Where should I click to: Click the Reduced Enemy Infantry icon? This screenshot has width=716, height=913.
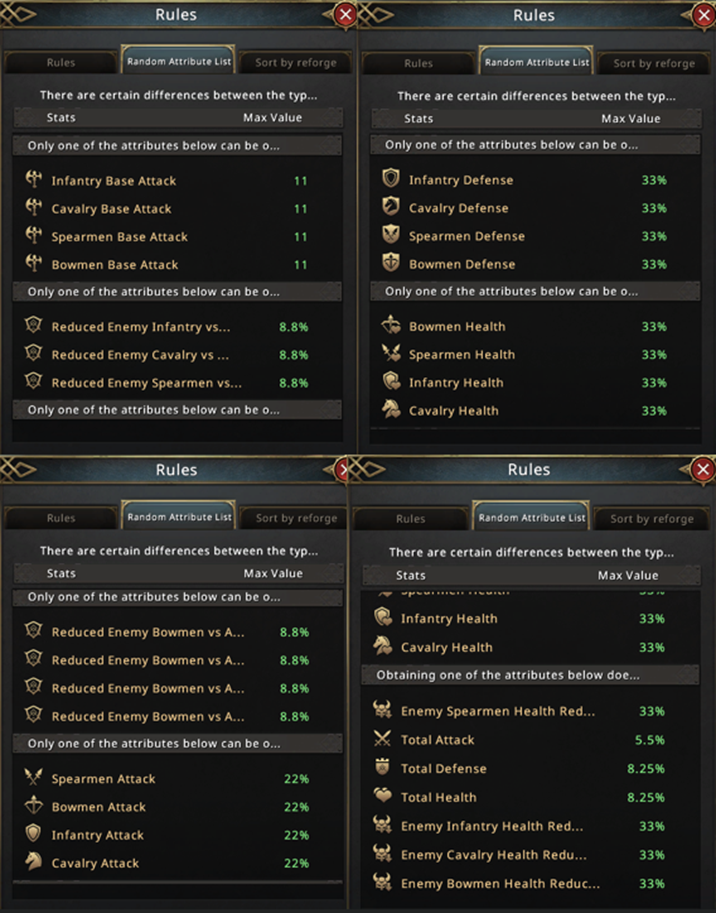(x=35, y=326)
